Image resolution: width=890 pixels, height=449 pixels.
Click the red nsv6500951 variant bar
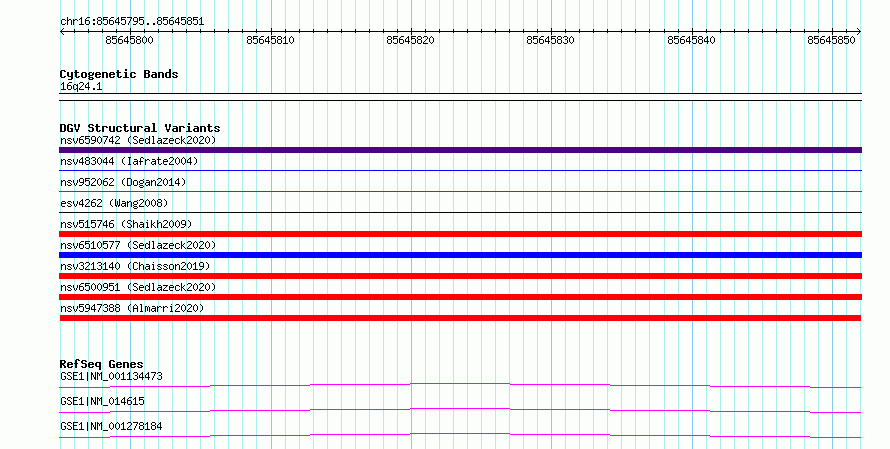coord(460,297)
